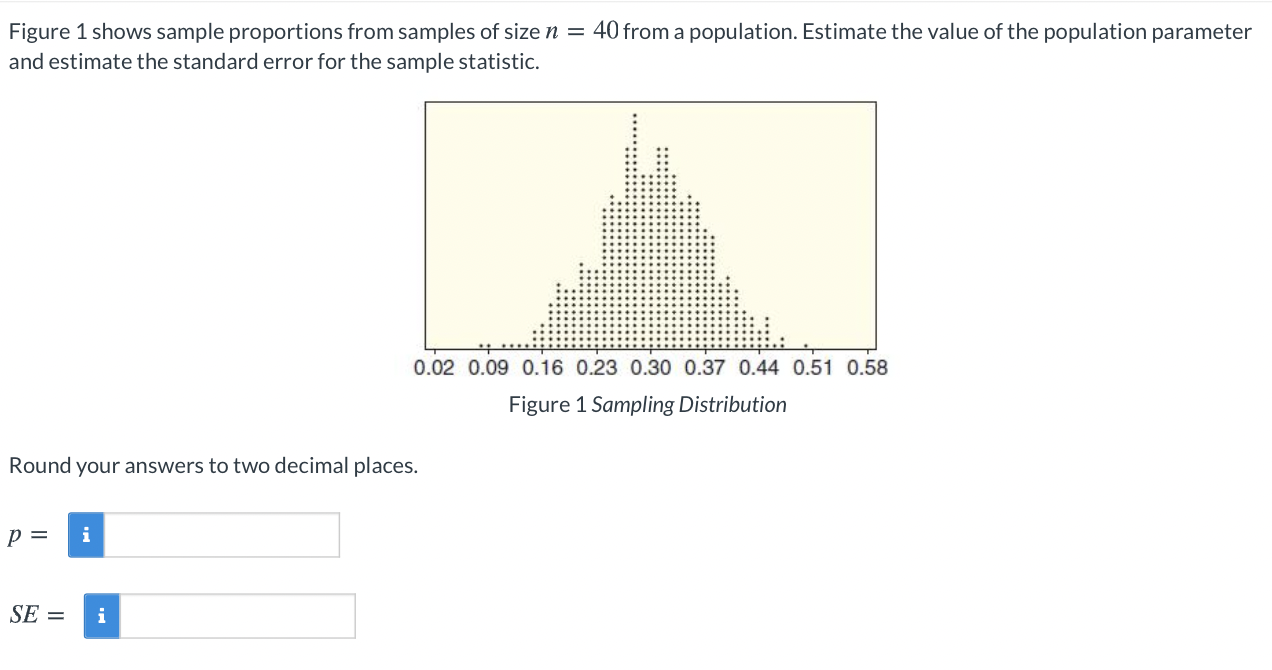Click the 0.16 tick label on the axis

click(544, 367)
